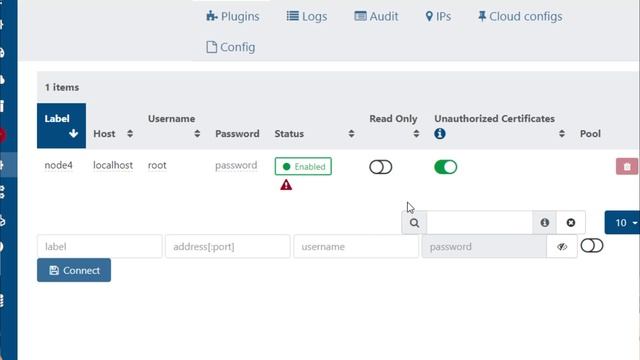Click the Audit icon

[x=360, y=16]
